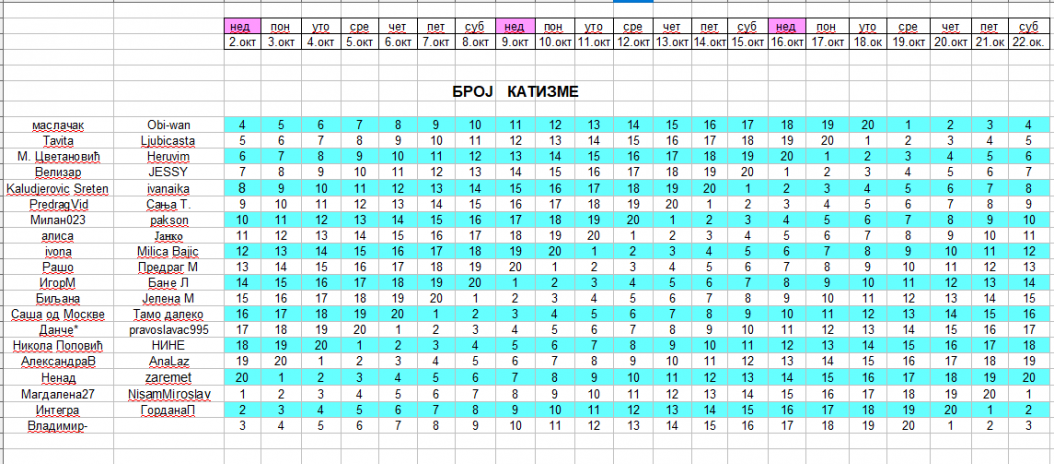The height and width of the screenshot is (464, 1054).
Task: Select the cell containing 'Obi-wan'
Action: pos(169,125)
